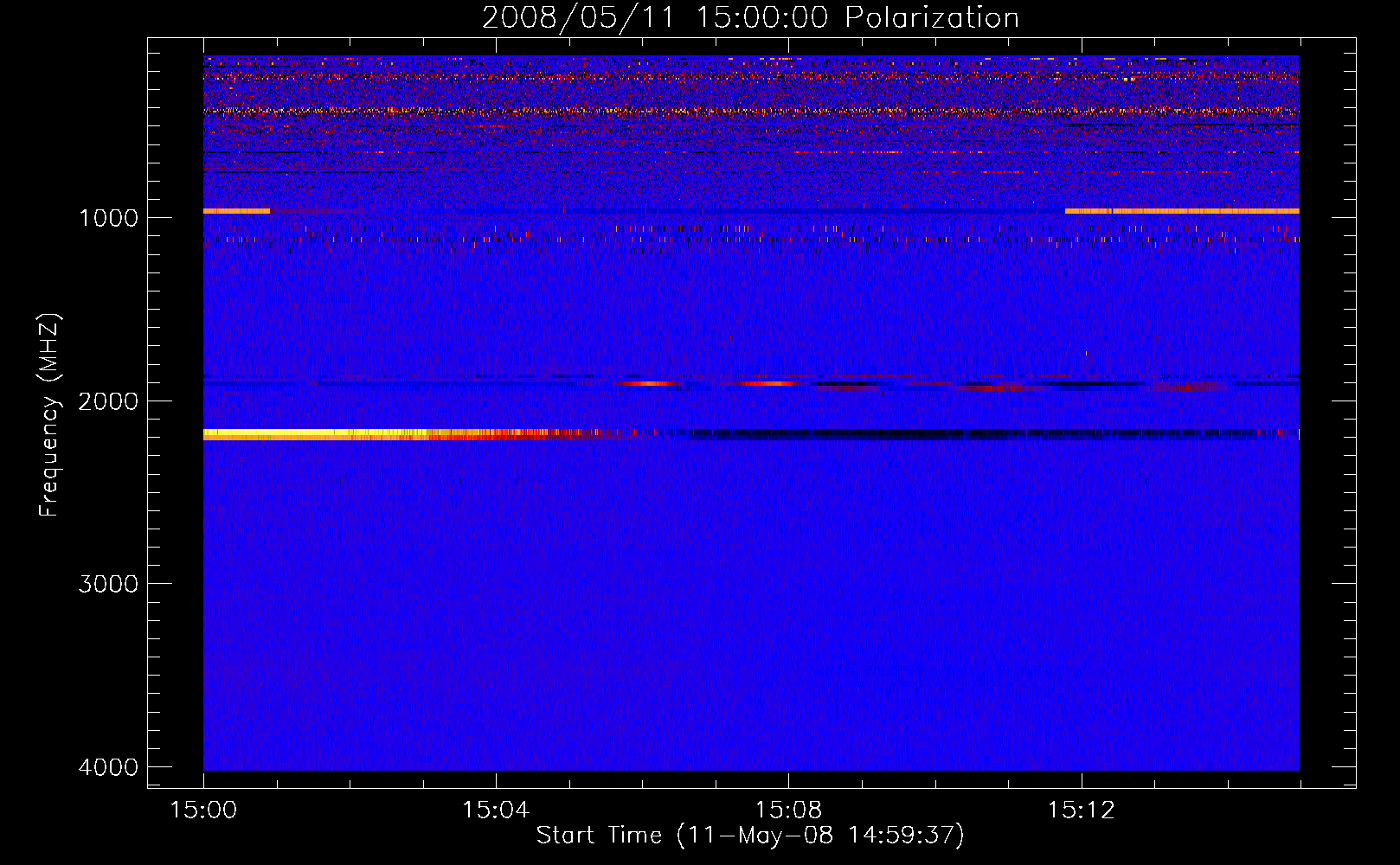Click the 15:08 time tick label

click(788, 811)
